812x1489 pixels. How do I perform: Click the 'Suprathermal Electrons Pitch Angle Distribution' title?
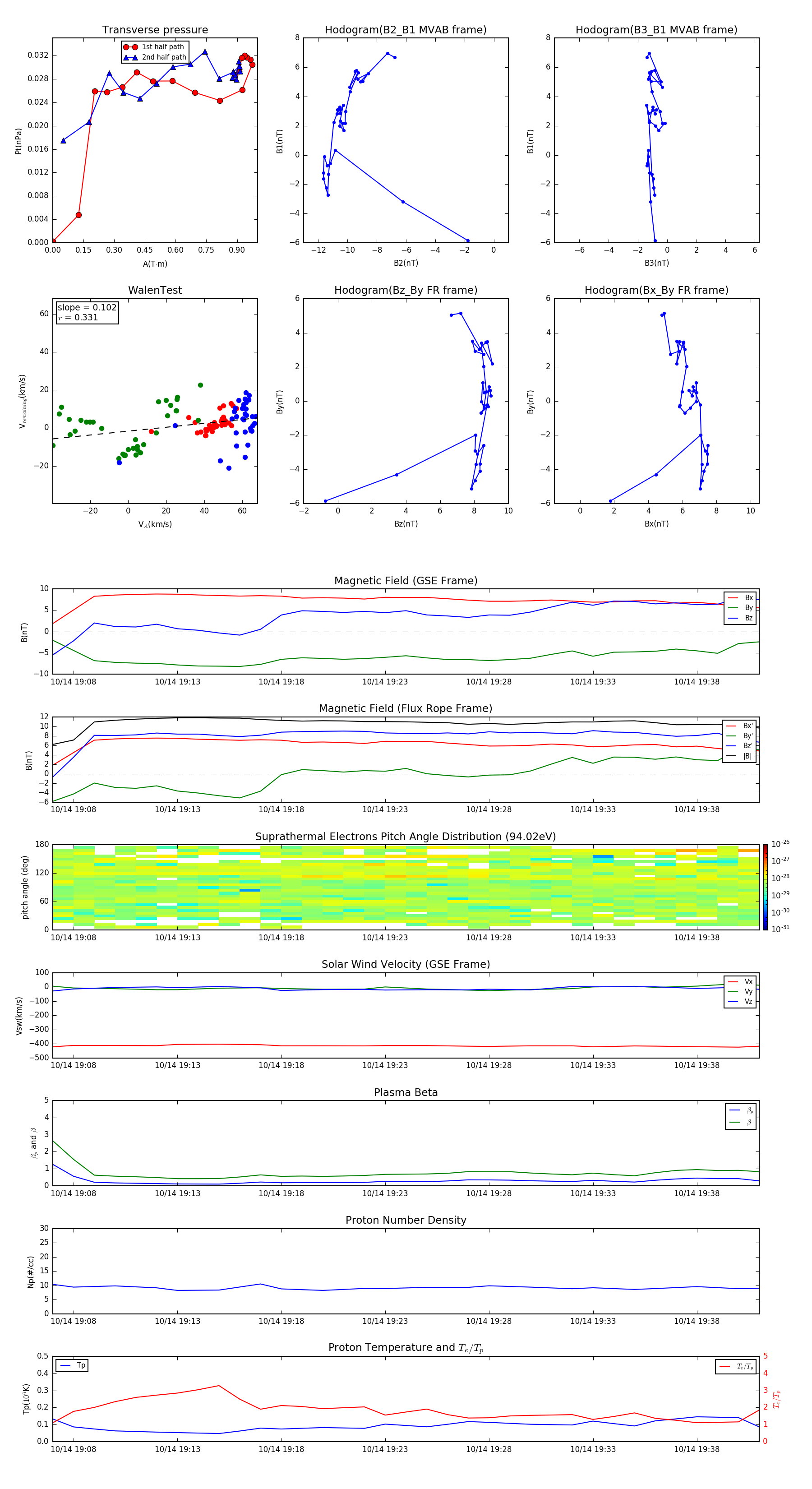[406, 837]
